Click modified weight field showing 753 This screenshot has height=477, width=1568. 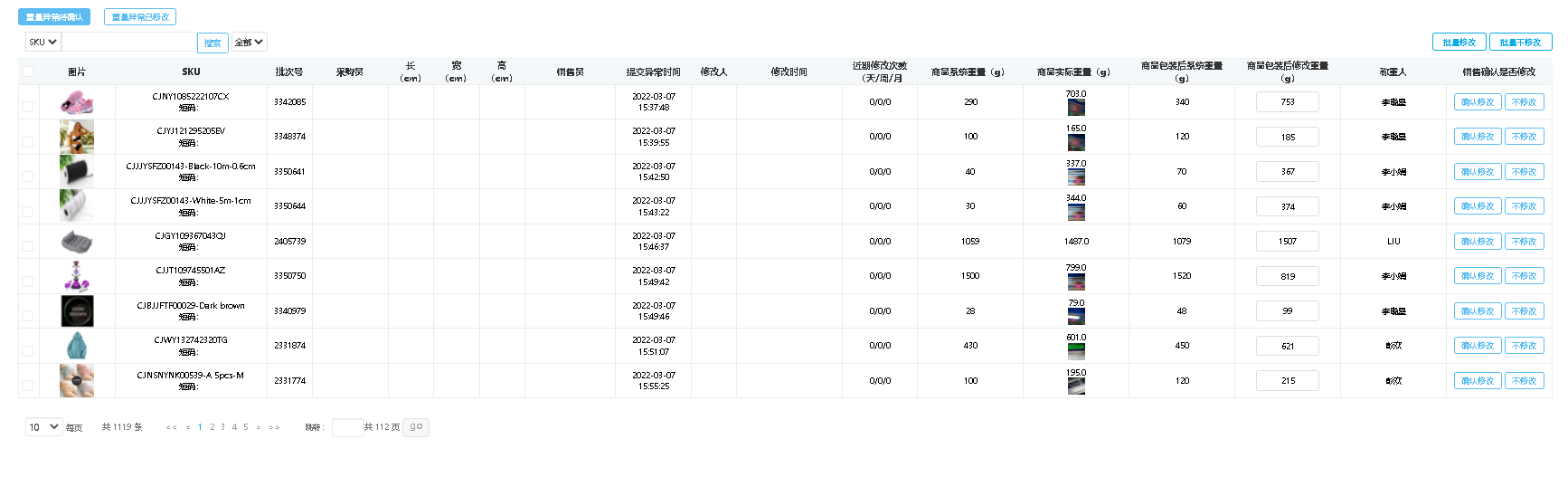click(x=1287, y=102)
